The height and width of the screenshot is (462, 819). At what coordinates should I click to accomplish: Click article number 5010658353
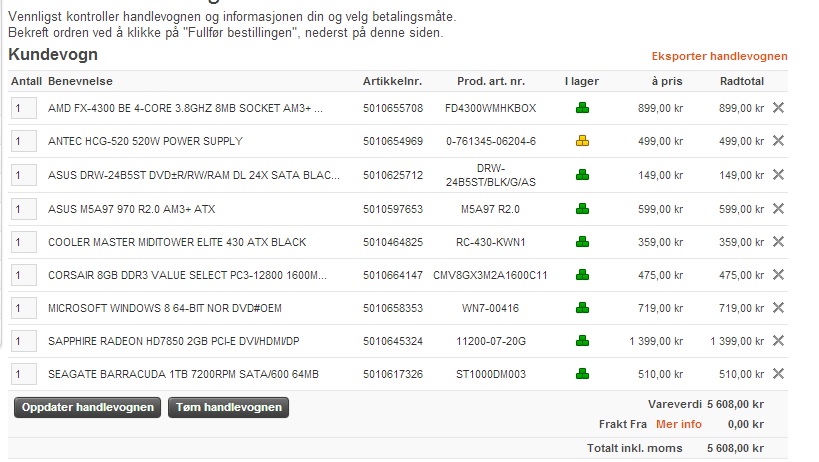point(393,308)
